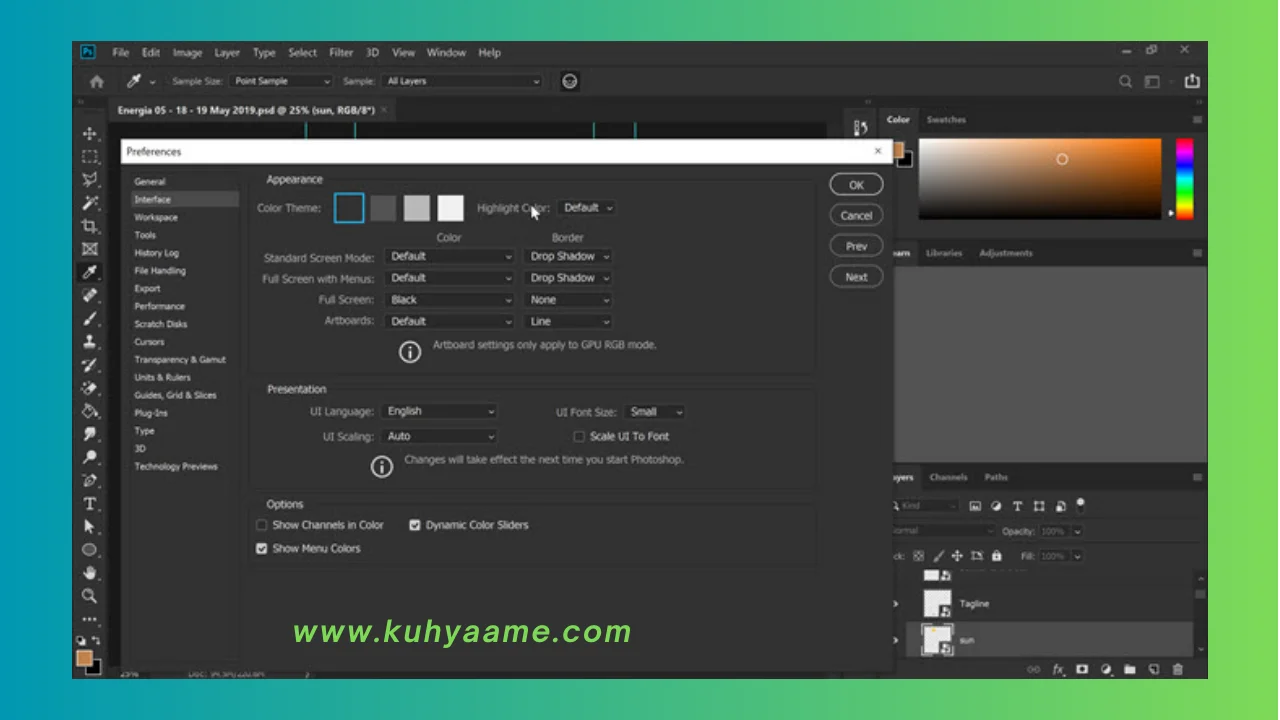
Task: Choose the lightest color theme swatch
Action: pyautogui.click(x=451, y=208)
